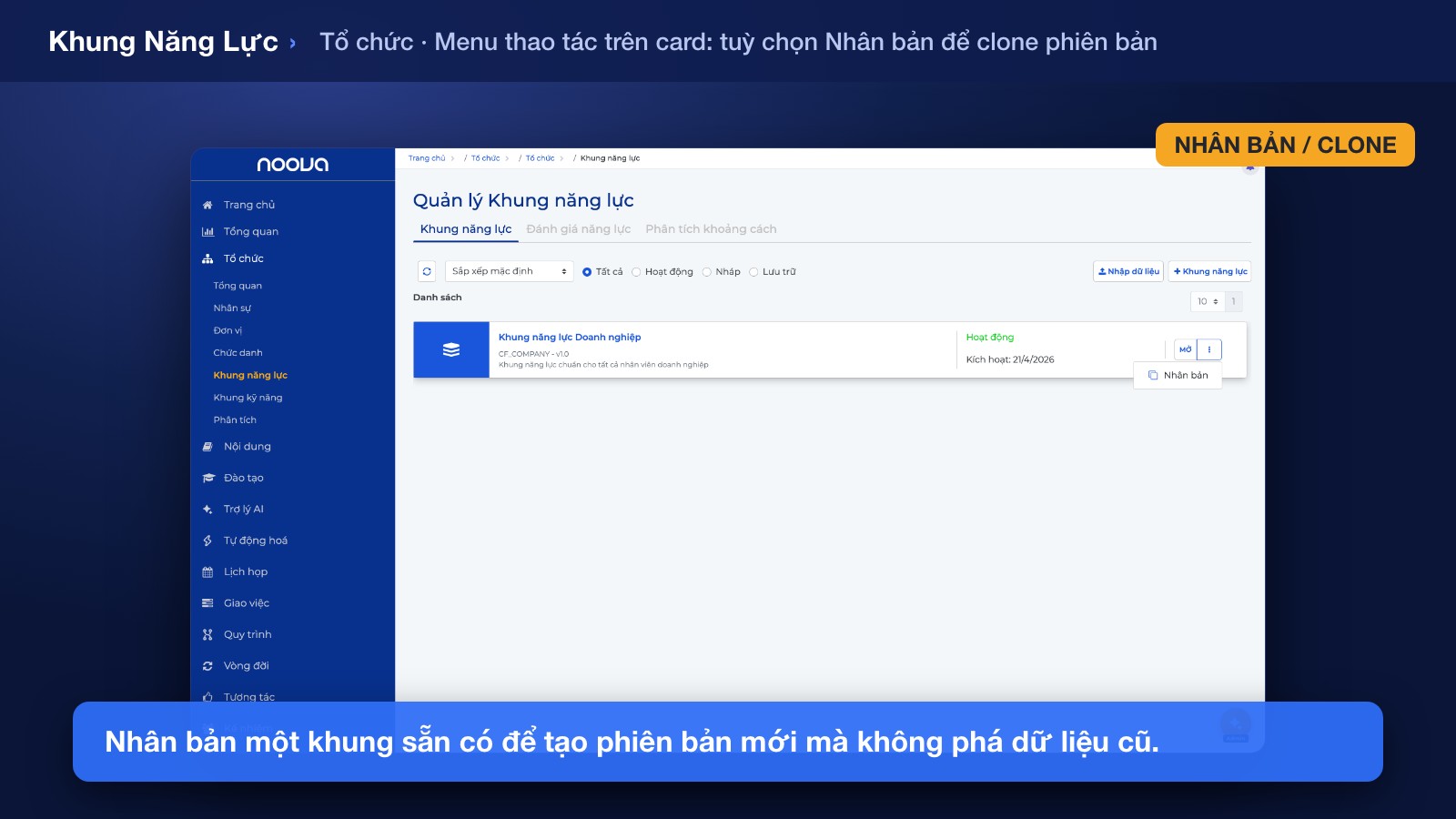Switch to Phân tích khoảng cách tab
The height and width of the screenshot is (819, 1456).
click(711, 229)
